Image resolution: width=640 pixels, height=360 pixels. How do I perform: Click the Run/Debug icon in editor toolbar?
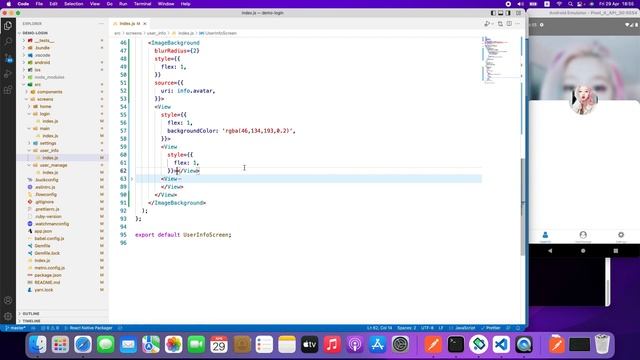point(488,24)
